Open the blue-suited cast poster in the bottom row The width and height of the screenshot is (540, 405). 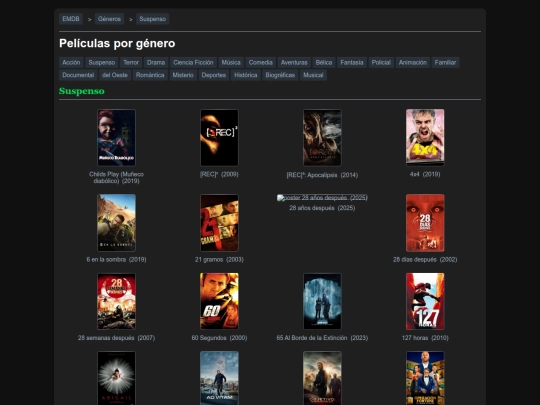click(425, 378)
